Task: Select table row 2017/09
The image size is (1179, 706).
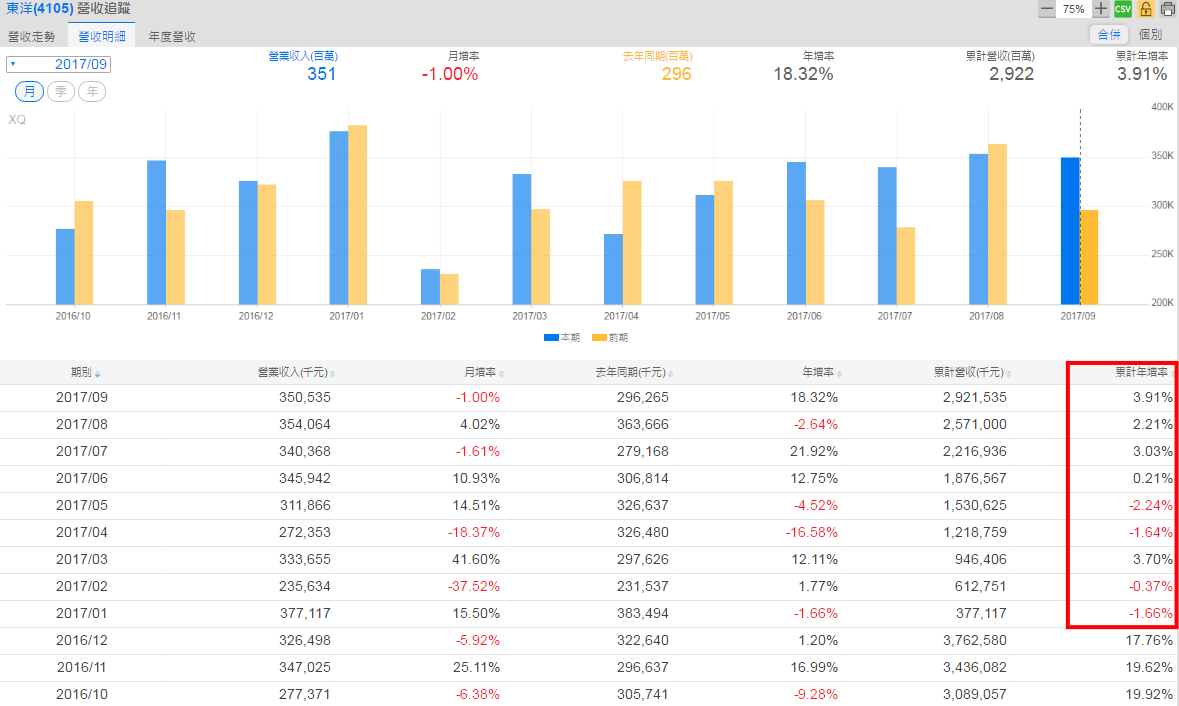Action: coord(590,398)
